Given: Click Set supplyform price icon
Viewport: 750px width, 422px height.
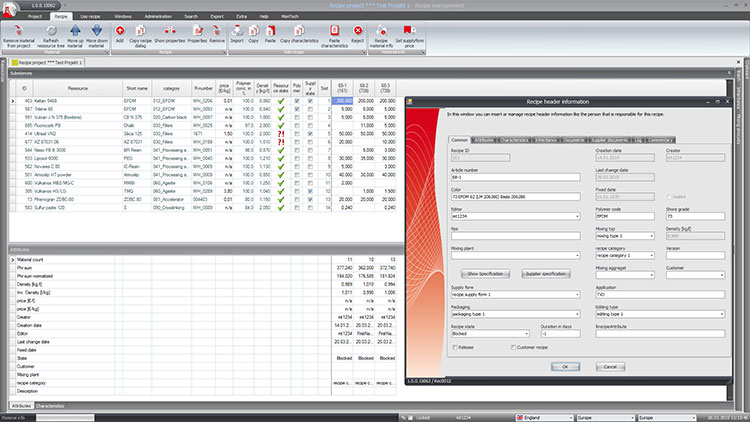Looking at the screenshot, I should (x=409, y=31).
